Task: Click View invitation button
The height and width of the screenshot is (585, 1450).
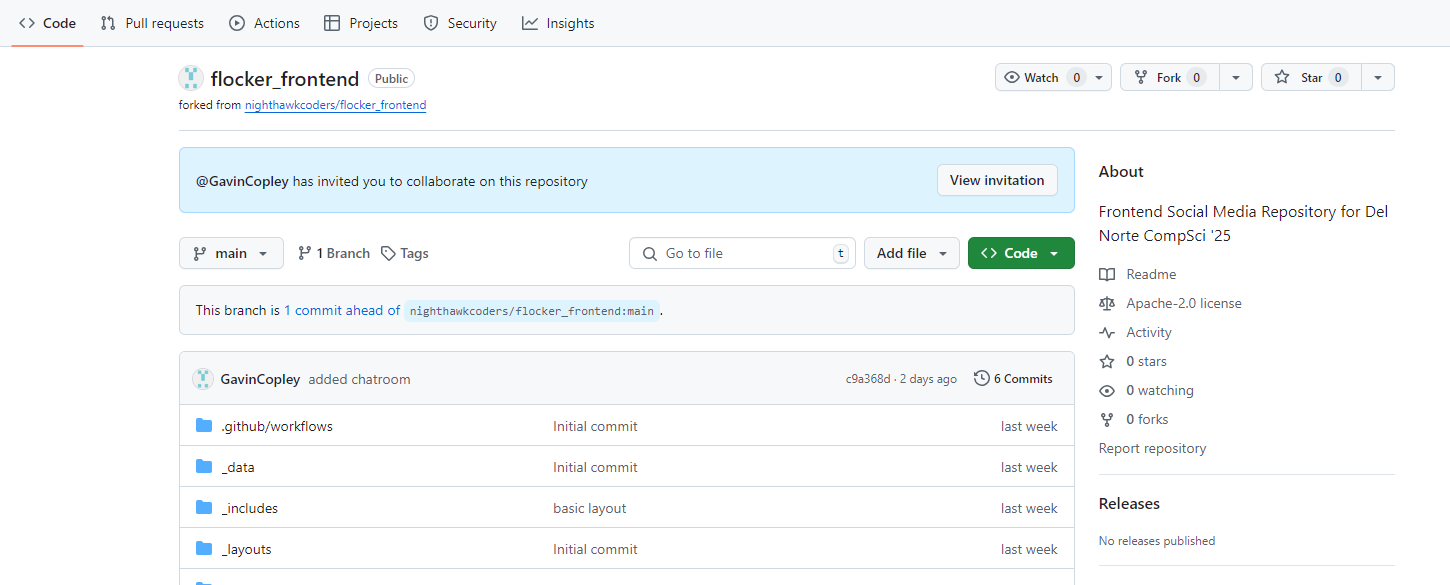Action: [x=997, y=180]
